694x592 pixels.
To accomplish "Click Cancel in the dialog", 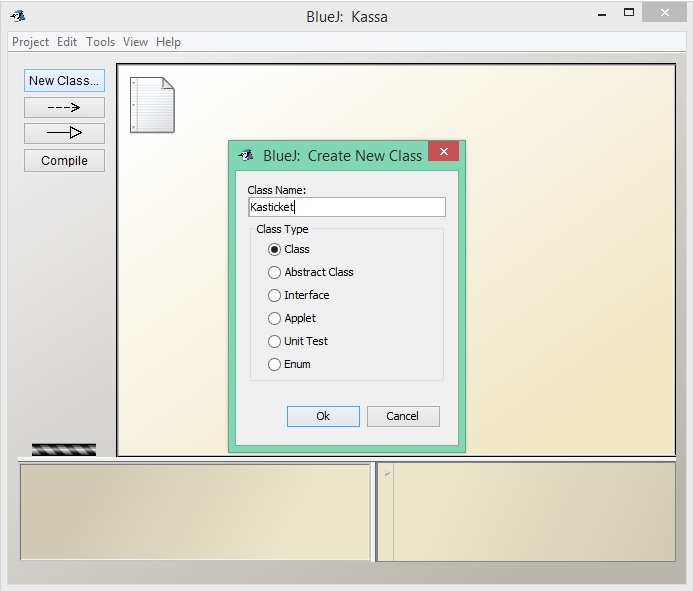I will [x=403, y=416].
